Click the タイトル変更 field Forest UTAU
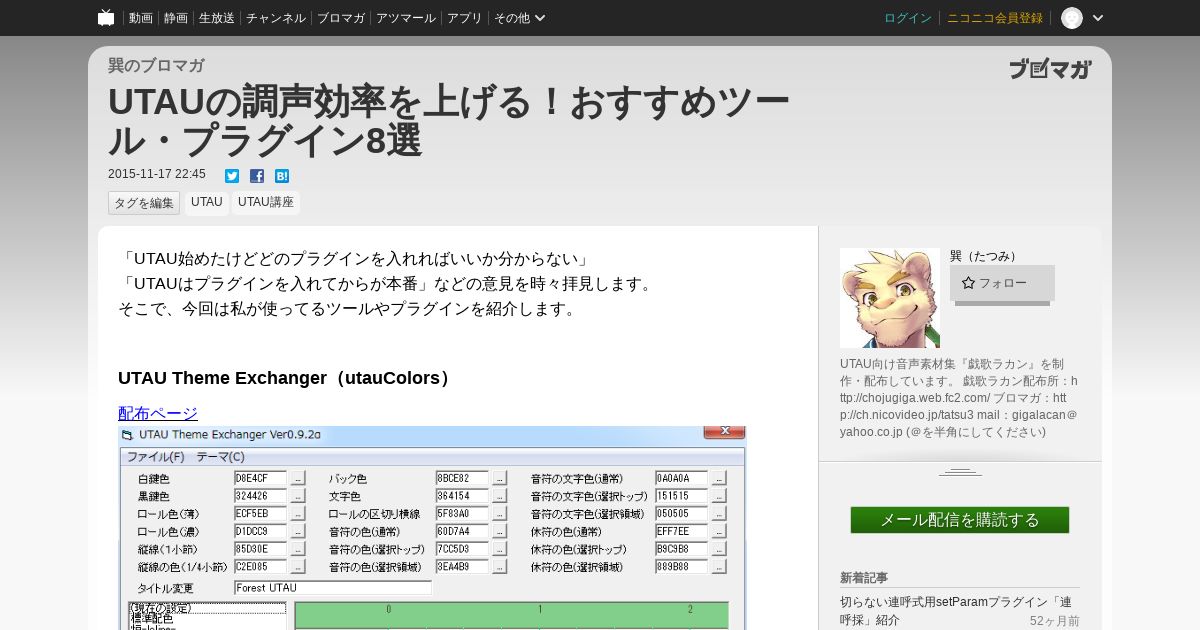1200x630 pixels. (333, 588)
